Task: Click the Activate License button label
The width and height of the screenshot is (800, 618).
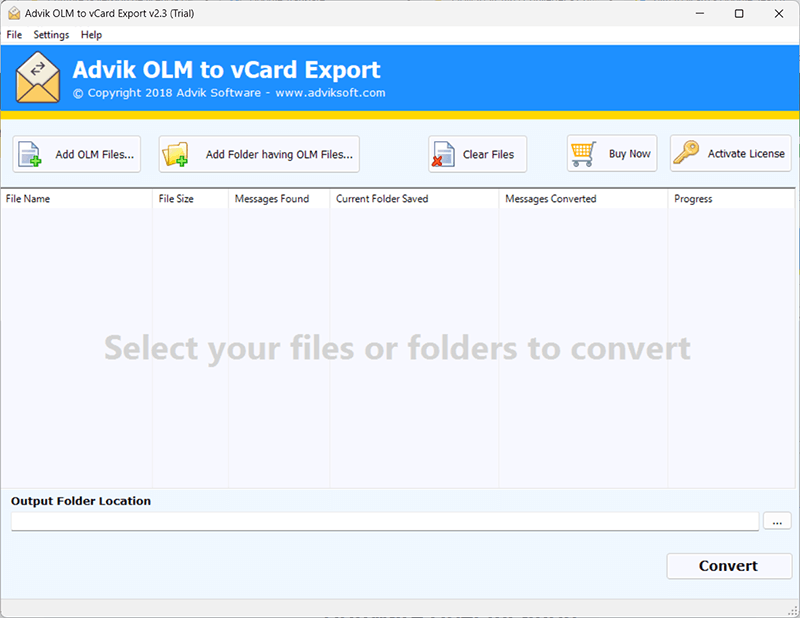Action: 746,153
